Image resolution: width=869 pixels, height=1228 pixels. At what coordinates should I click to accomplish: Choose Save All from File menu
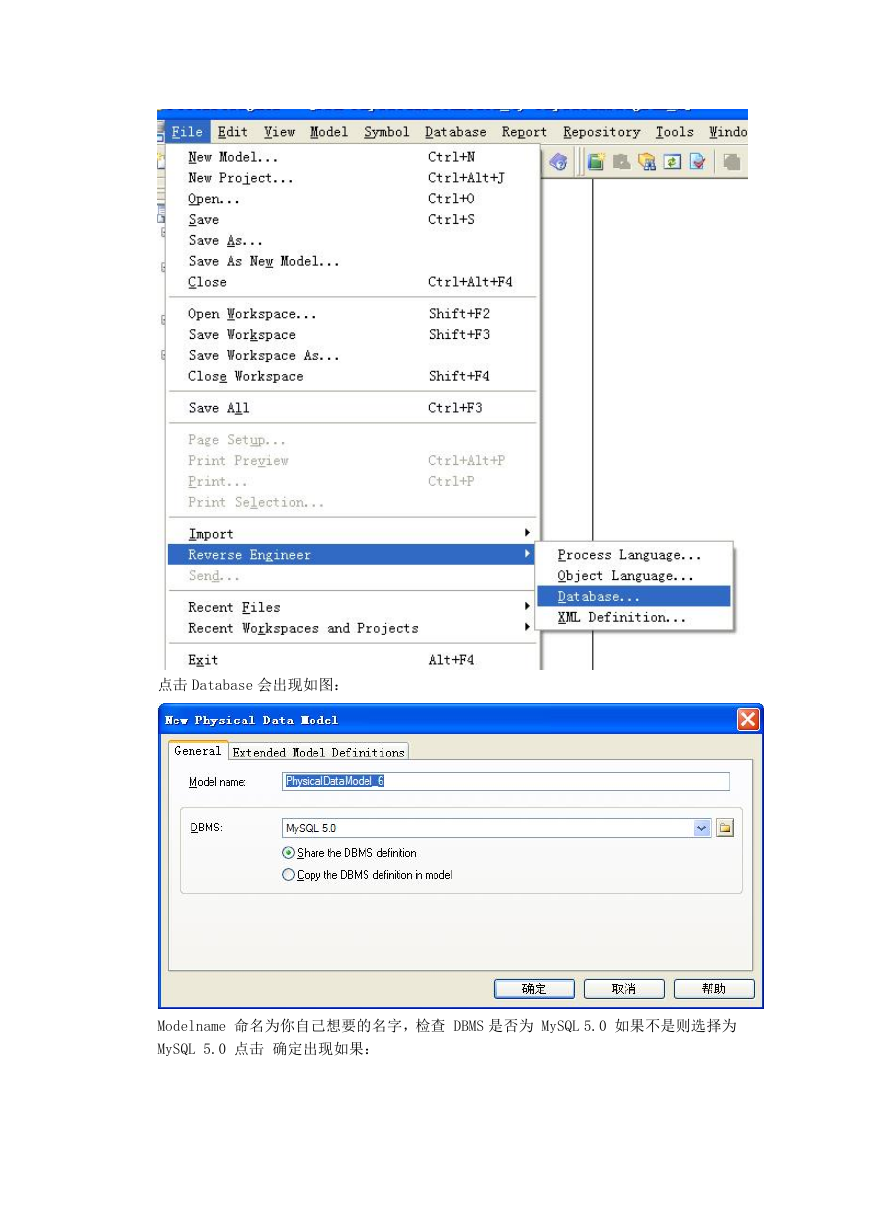click(x=354, y=408)
